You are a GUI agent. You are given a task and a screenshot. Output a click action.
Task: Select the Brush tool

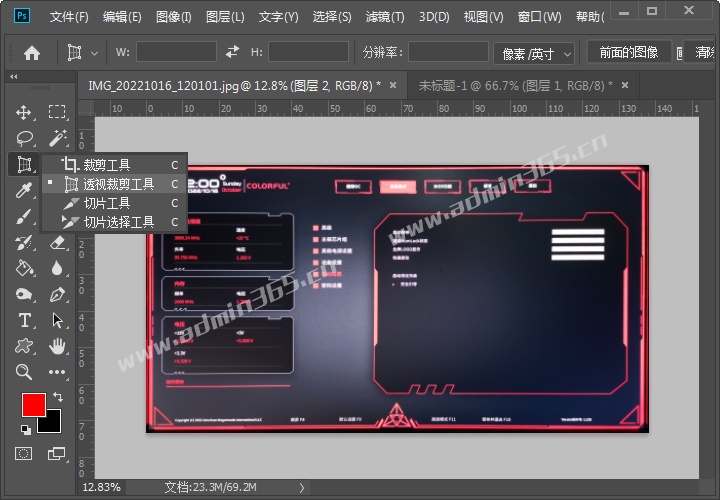23,216
